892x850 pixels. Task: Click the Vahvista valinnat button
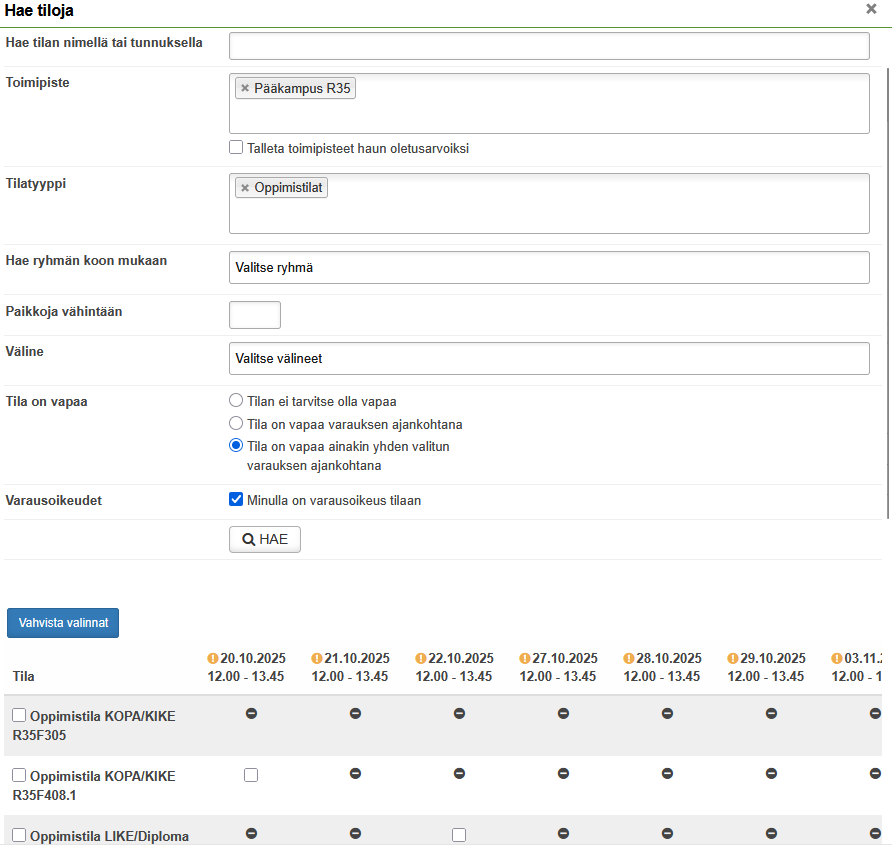(63, 622)
